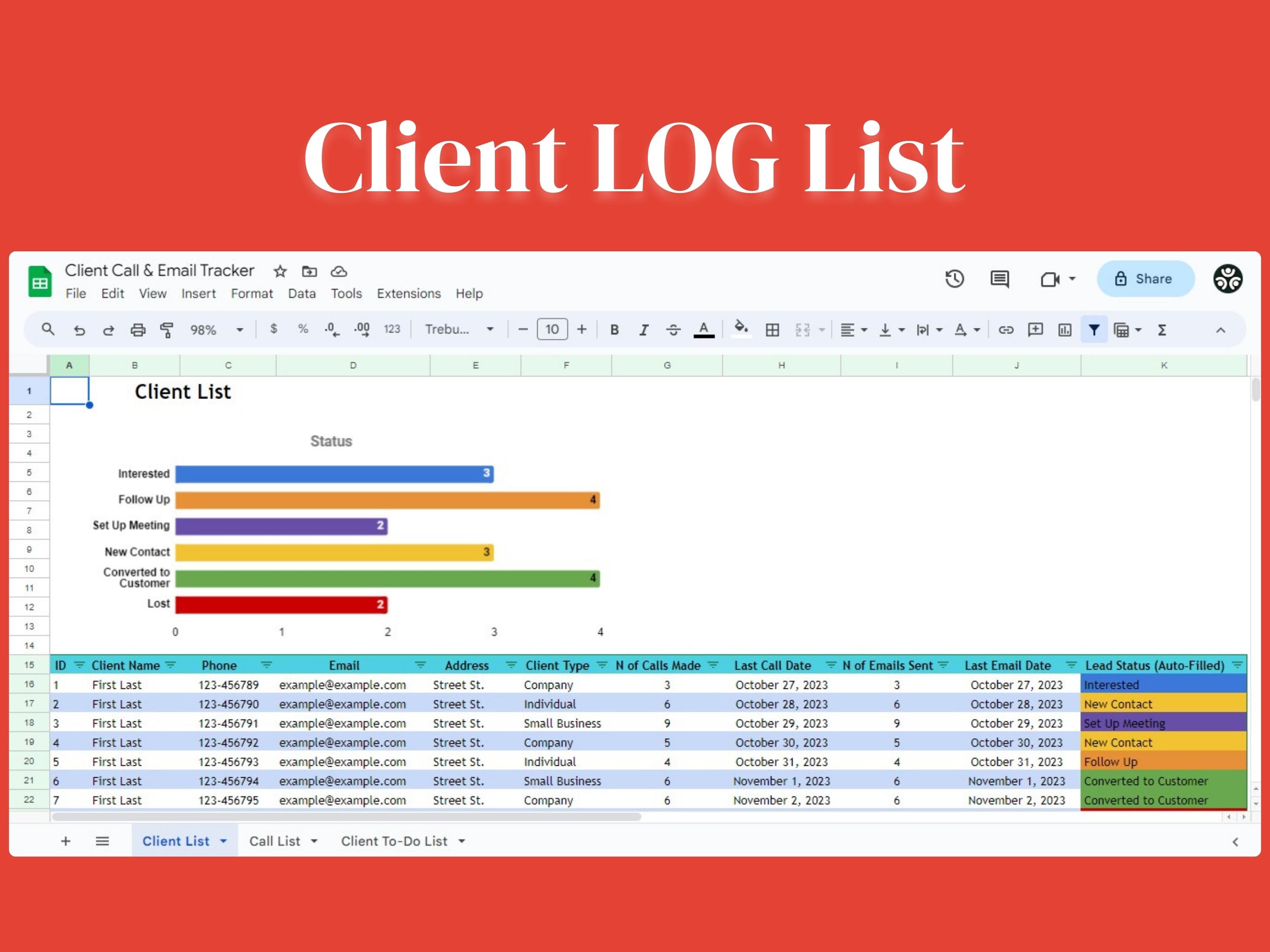Toggle italic formatting
The height and width of the screenshot is (952, 1270).
(x=643, y=330)
